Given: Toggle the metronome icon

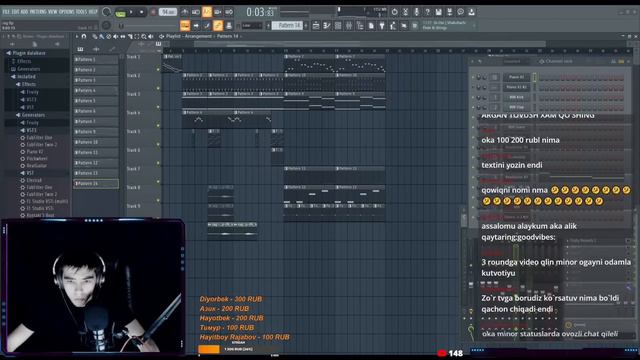Looking at the screenshot, I should [185, 12].
